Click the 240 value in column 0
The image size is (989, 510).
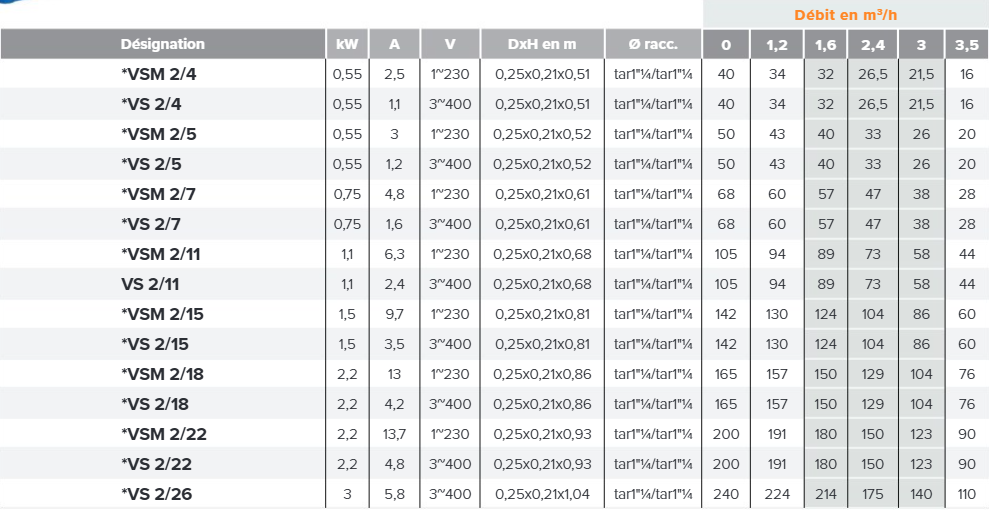click(726, 494)
